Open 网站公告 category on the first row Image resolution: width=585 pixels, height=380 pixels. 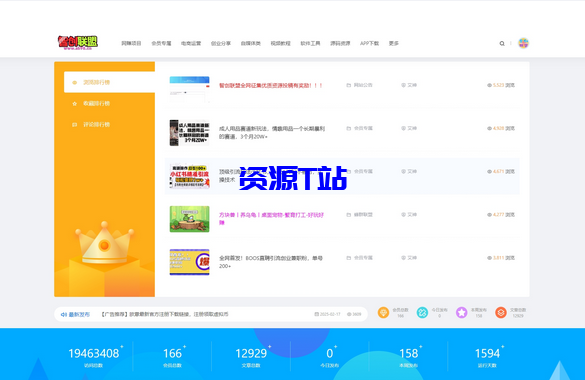tap(363, 85)
